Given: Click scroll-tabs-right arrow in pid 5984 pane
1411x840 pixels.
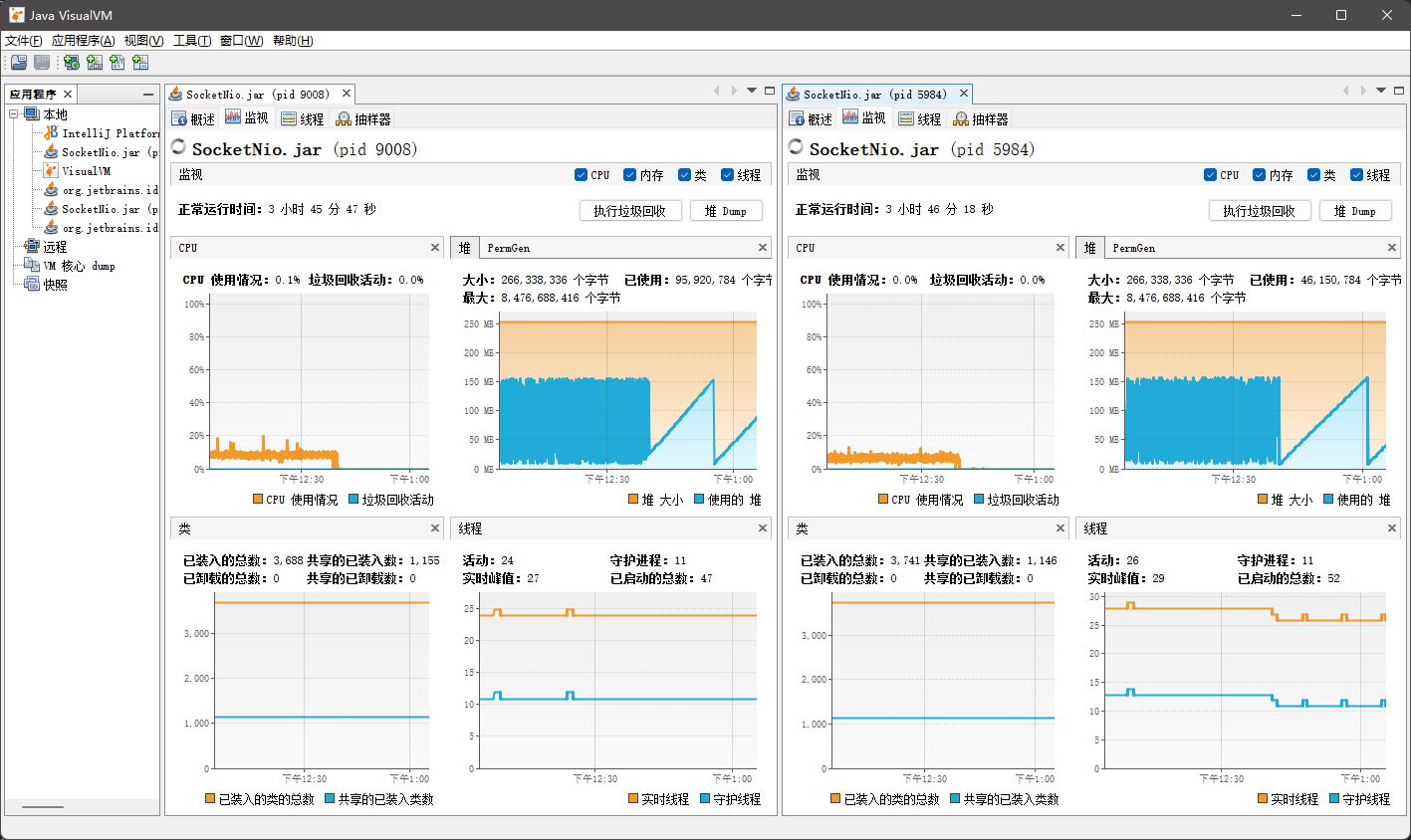Looking at the screenshot, I should pyautogui.click(x=1363, y=91).
